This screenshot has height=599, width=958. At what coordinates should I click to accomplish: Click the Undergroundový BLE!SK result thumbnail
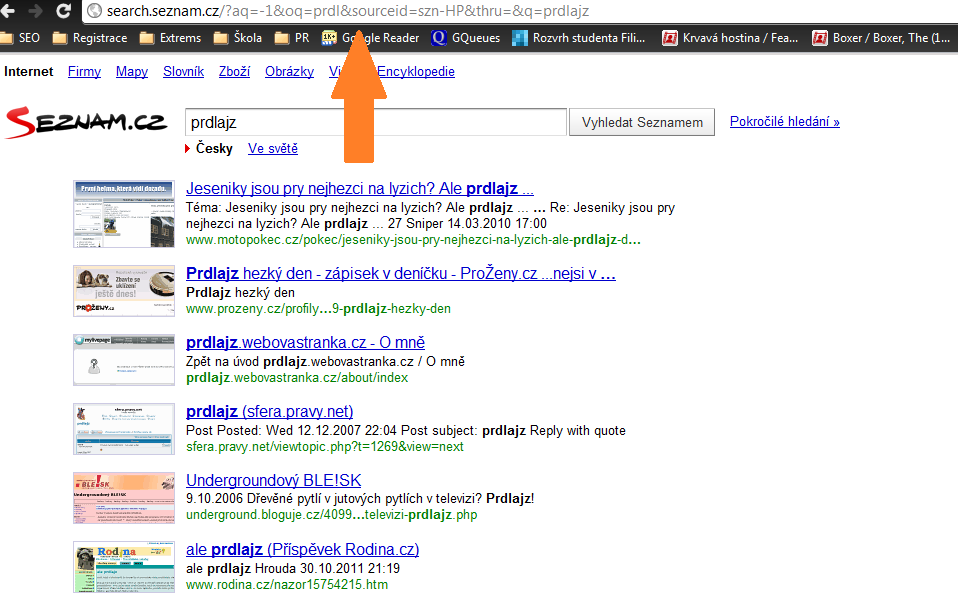pyautogui.click(x=124, y=498)
